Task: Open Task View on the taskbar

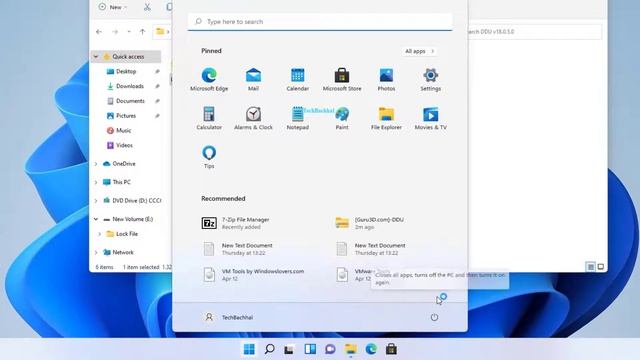Action: [x=289, y=349]
